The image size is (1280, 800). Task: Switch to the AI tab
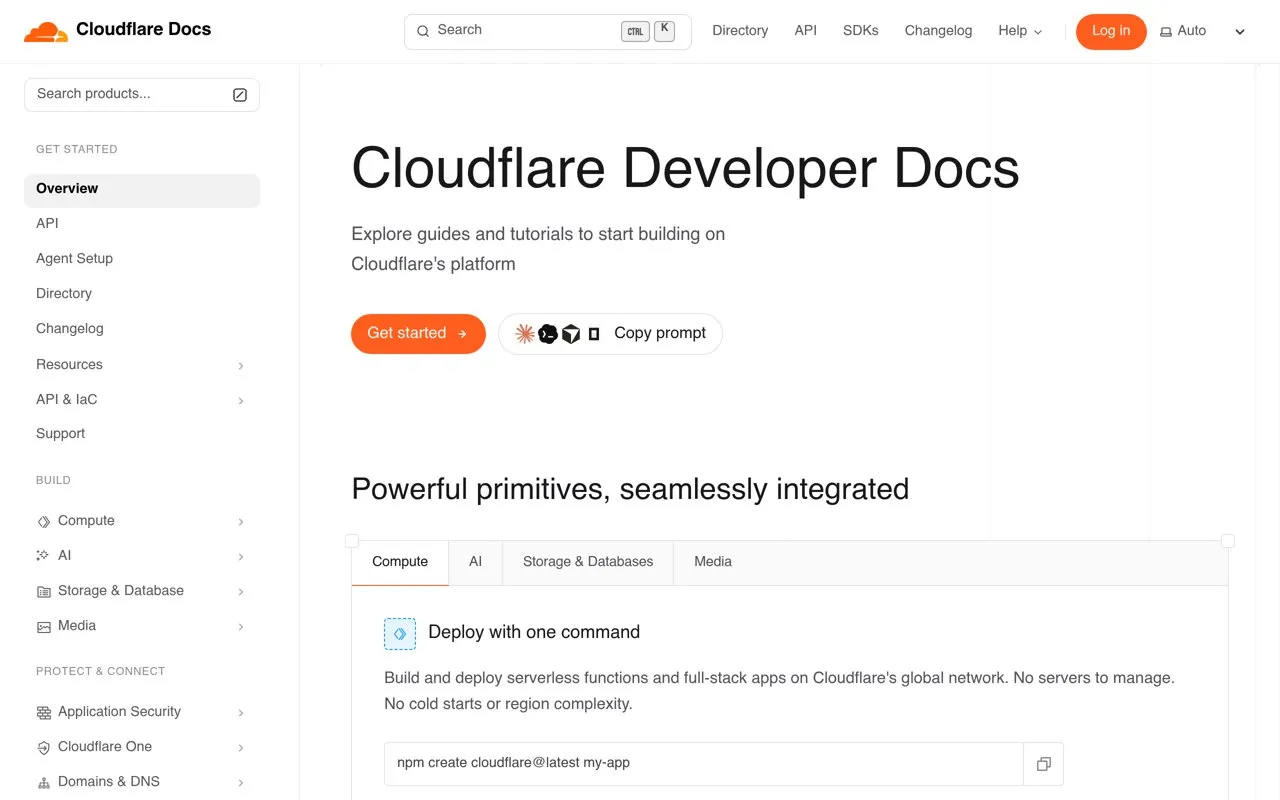pos(475,562)
